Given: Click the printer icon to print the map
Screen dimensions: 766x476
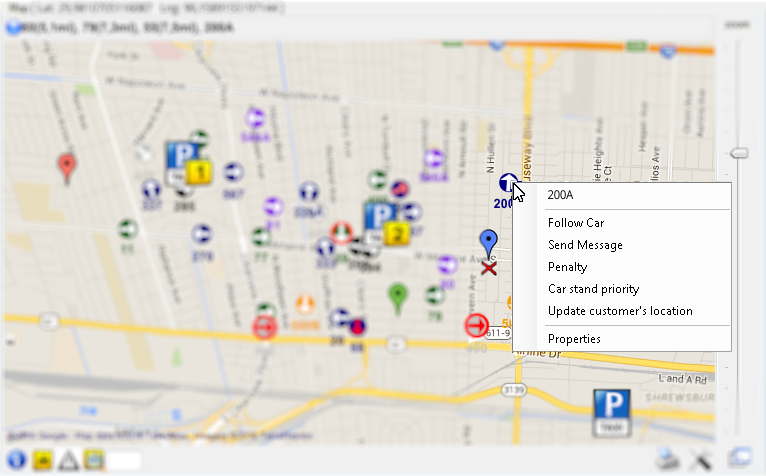Looking at the screenshot, I should pos(667,459).
